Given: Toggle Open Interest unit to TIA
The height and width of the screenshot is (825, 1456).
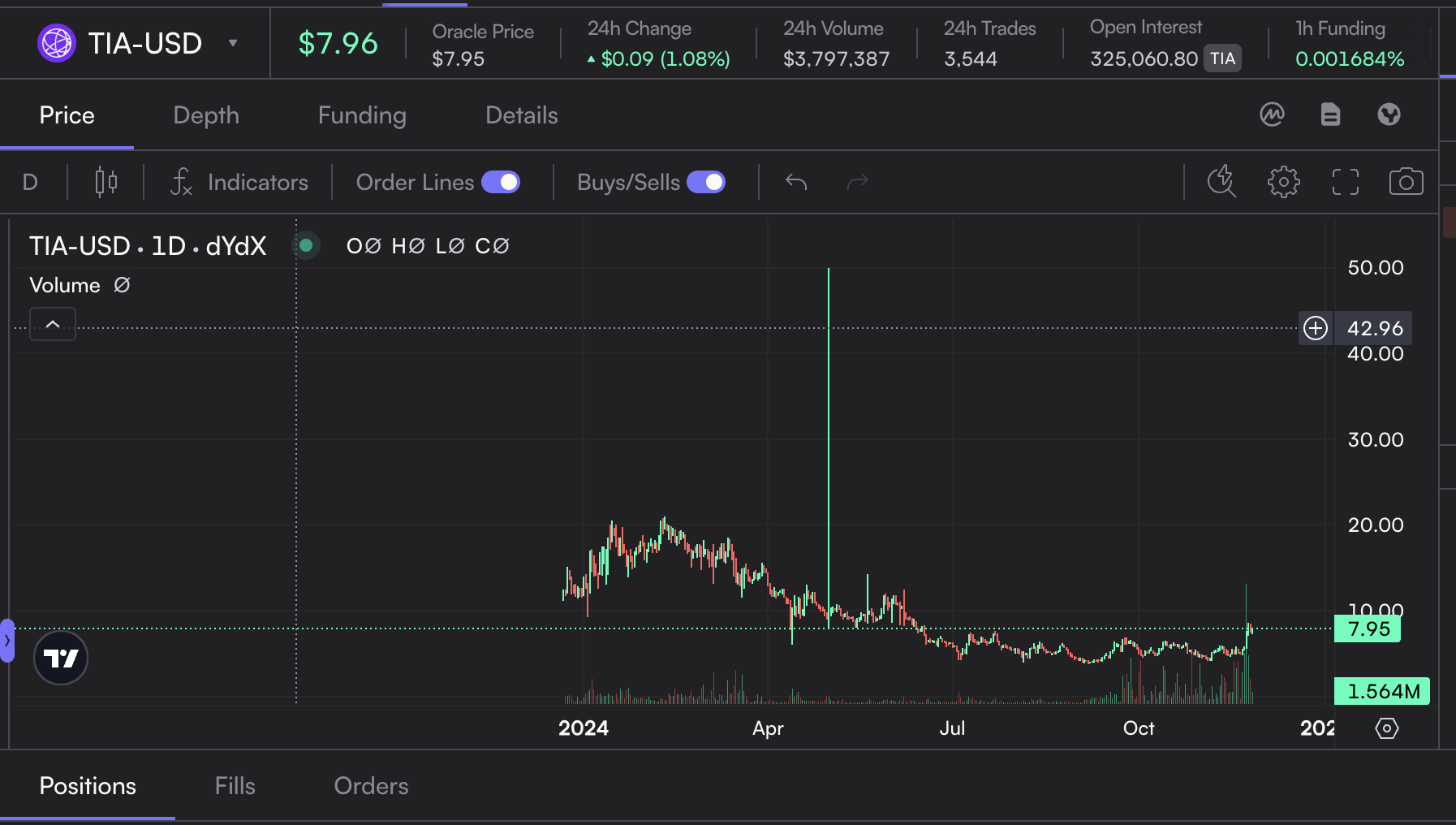Looking at the screenshot, I should pyautogui.click(x=1222, y=58).
